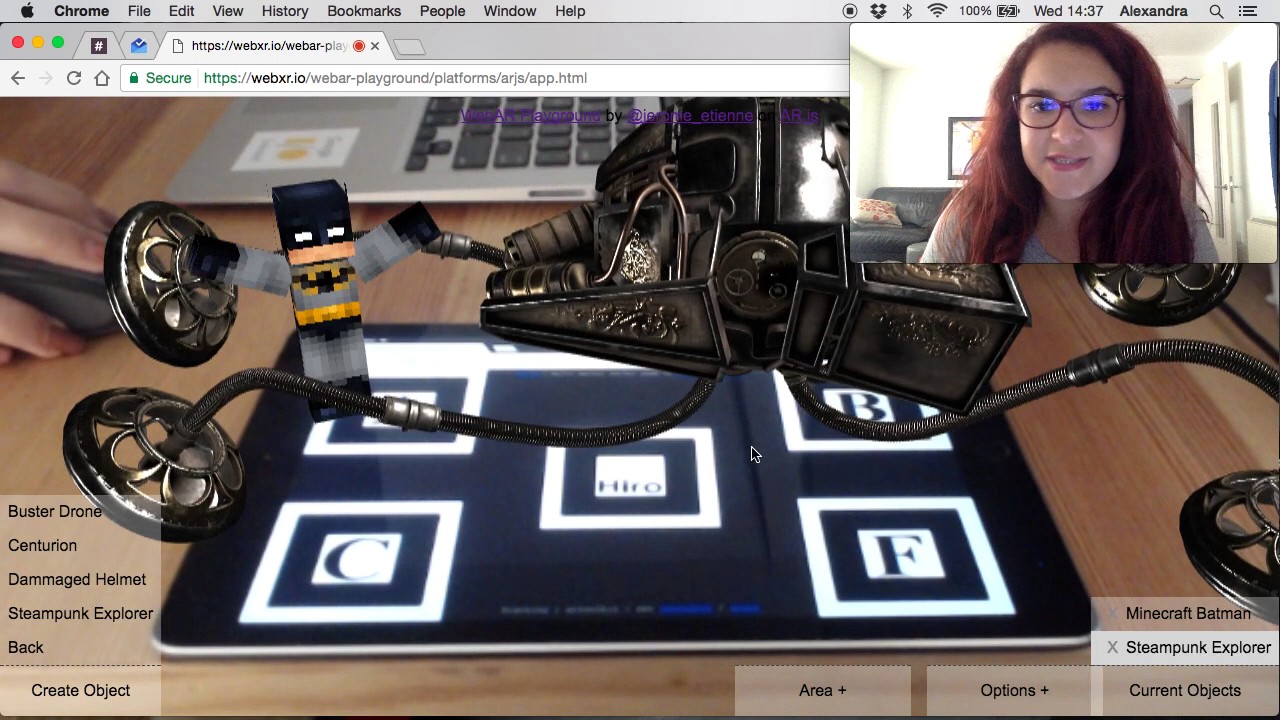The height and width of the screenshot is (720, 1280).
Task: Toggle the Current Objects list
Action: point(1185,690)
